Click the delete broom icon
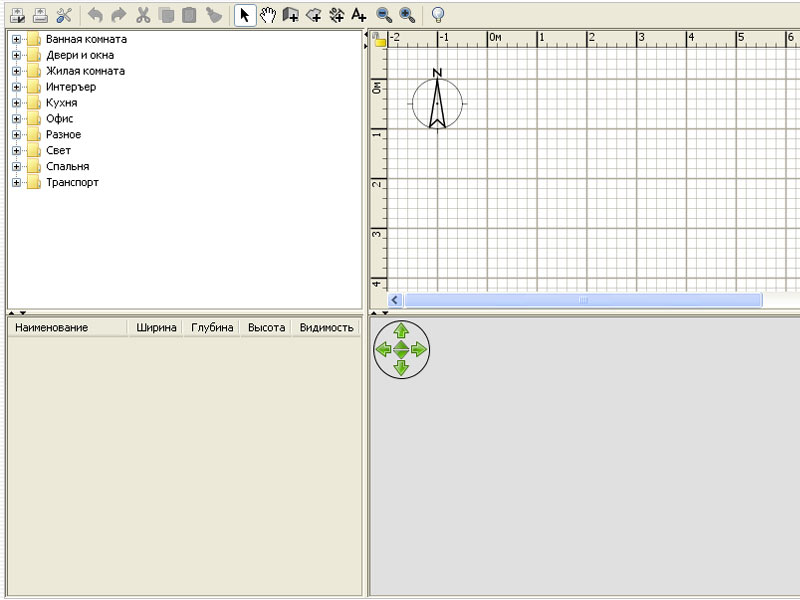This screenshot has width=800, height=600. point(214,15)
